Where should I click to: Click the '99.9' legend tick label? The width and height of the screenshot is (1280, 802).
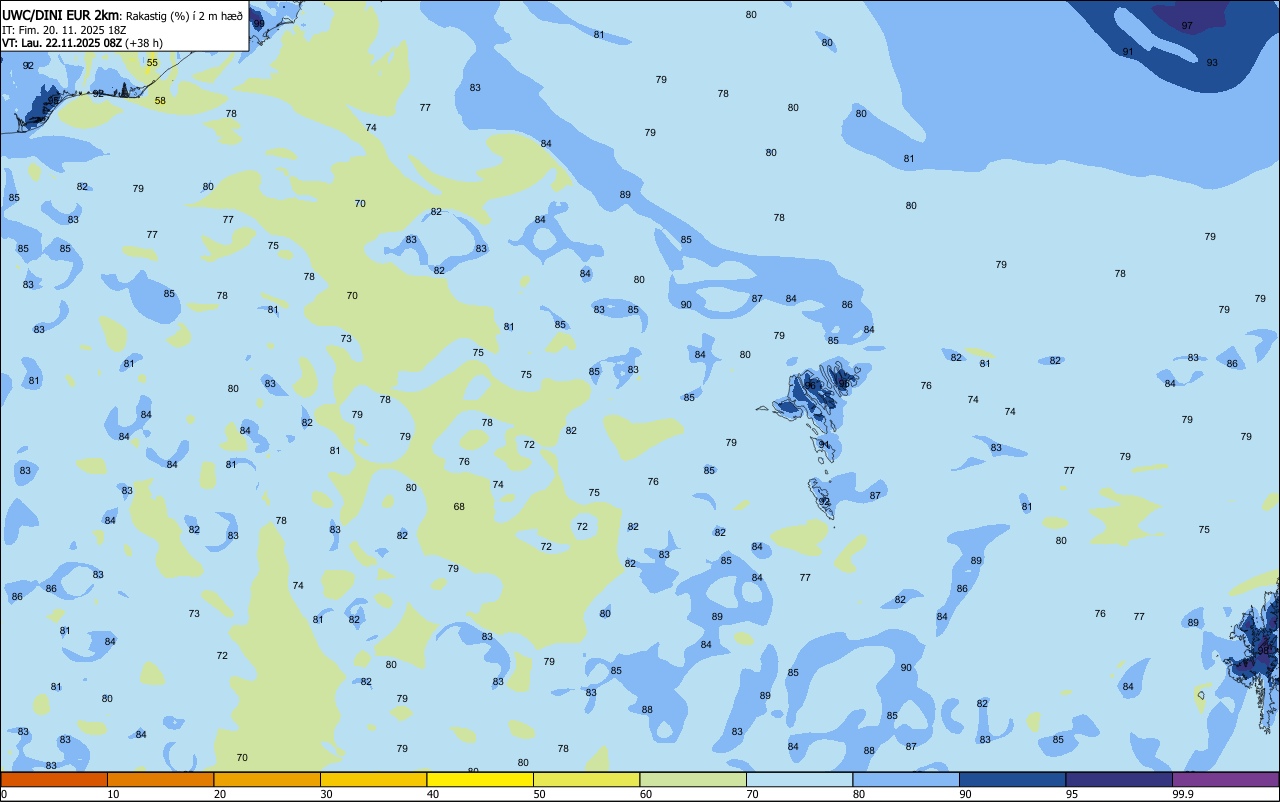pyautogui.click(x=1182, y=794)
